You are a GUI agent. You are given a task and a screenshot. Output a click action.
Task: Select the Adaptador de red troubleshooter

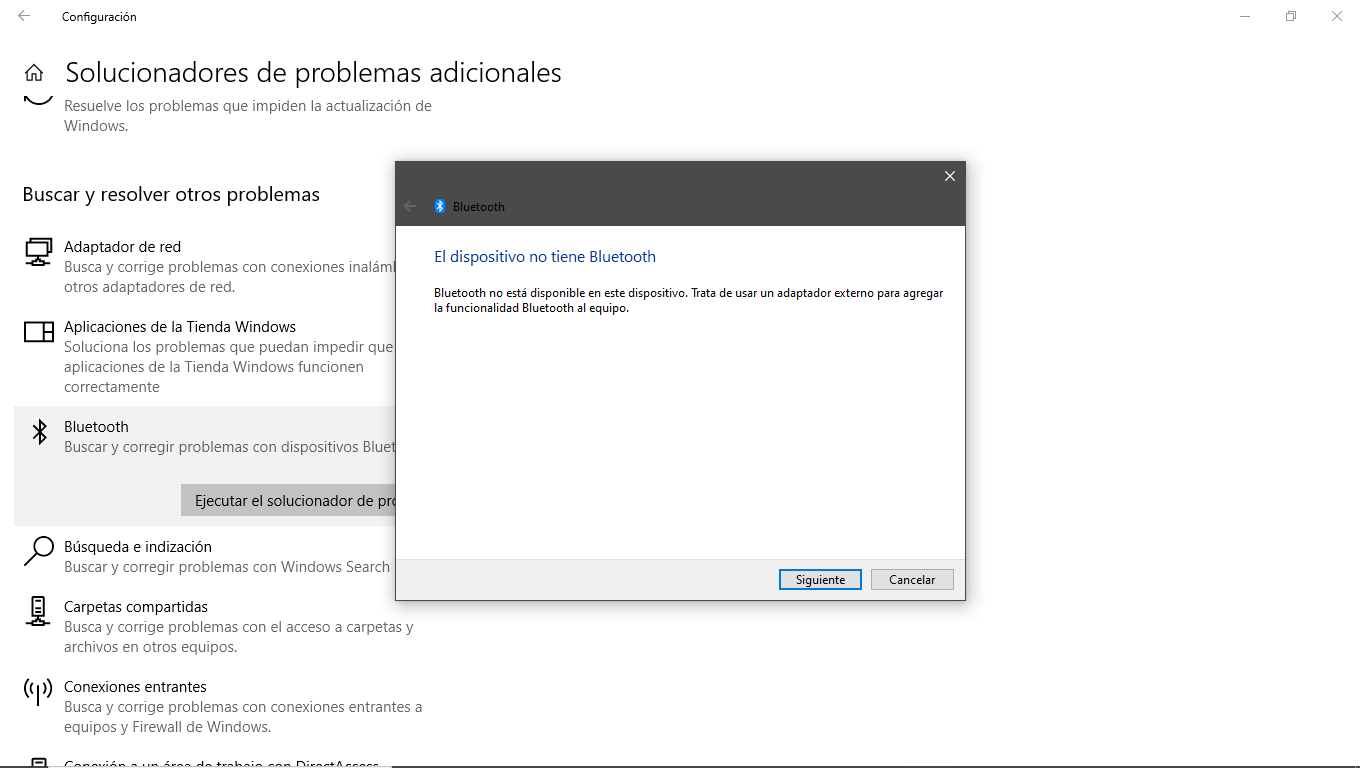click(205, 266)
